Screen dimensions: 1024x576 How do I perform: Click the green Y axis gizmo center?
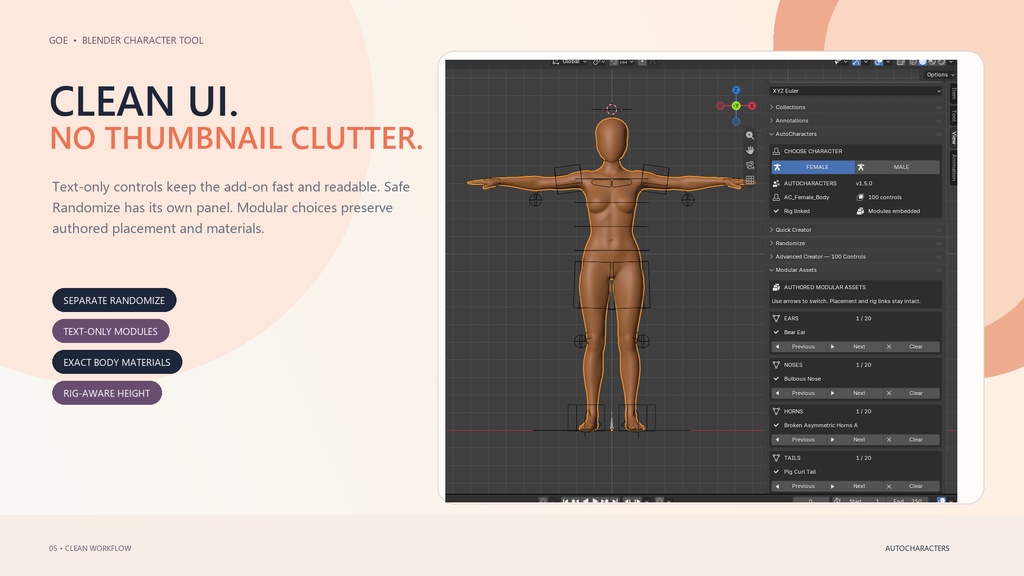[x=736, y=106]
